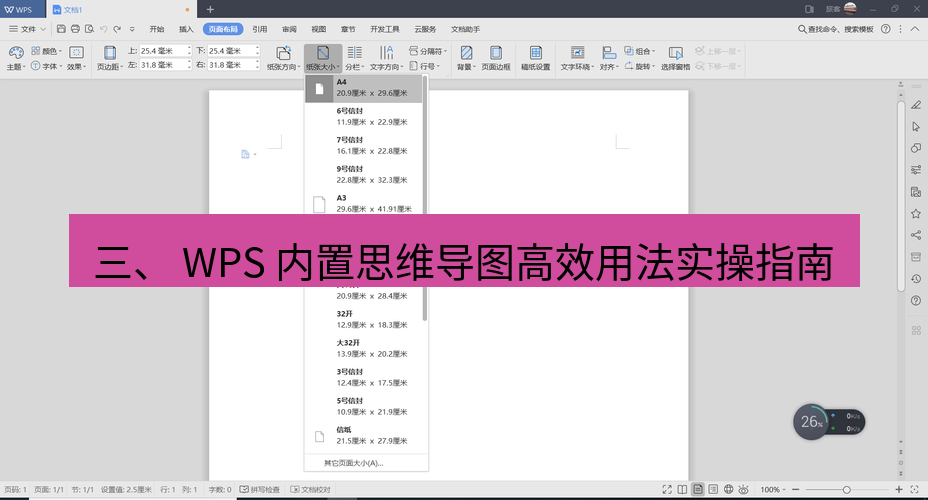The image size is (928, 500).
Task: Click the Save icon in quick access toolbar
Action: click(x=61, y=28)
